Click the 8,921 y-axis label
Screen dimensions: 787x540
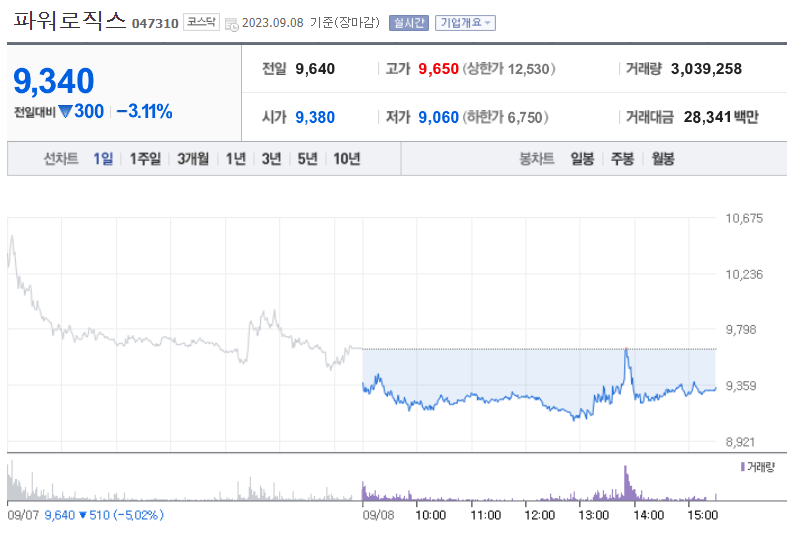741,442
